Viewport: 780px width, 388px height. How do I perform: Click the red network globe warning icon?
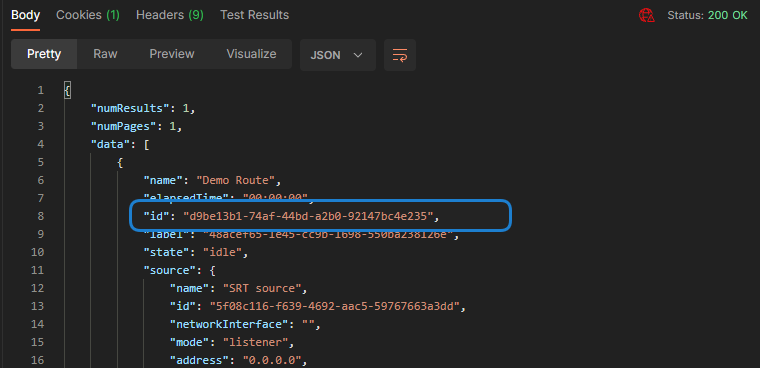pyautogui.click(x=646, y=15)
